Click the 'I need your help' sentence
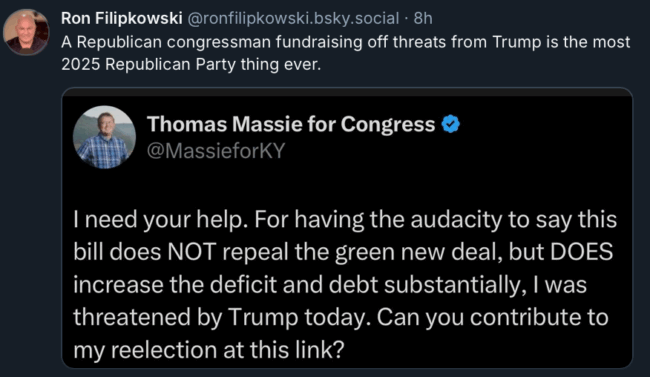The image size is (650, 377). [x=161, y=219]
